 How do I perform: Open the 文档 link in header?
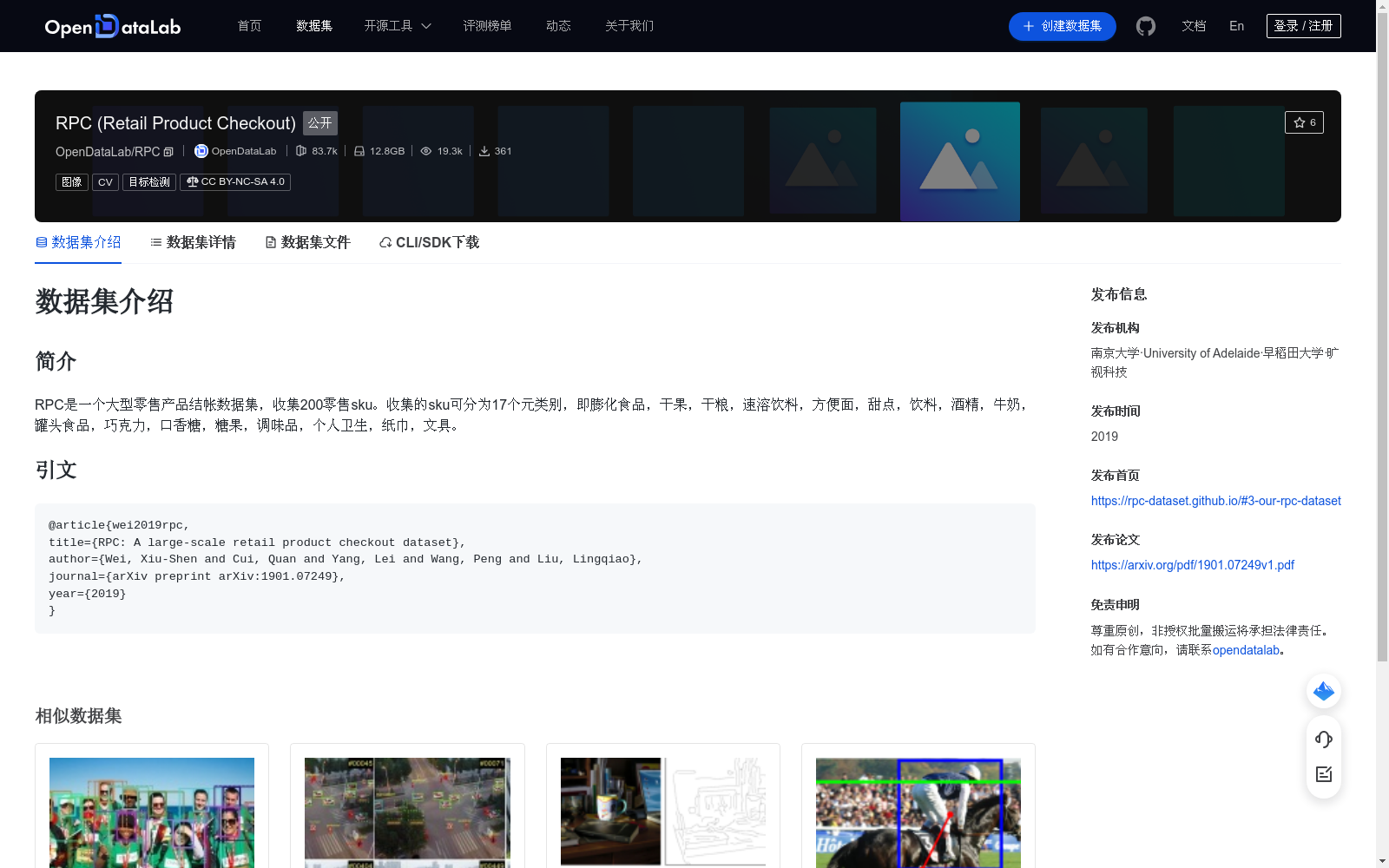(x=1194, y=26)
